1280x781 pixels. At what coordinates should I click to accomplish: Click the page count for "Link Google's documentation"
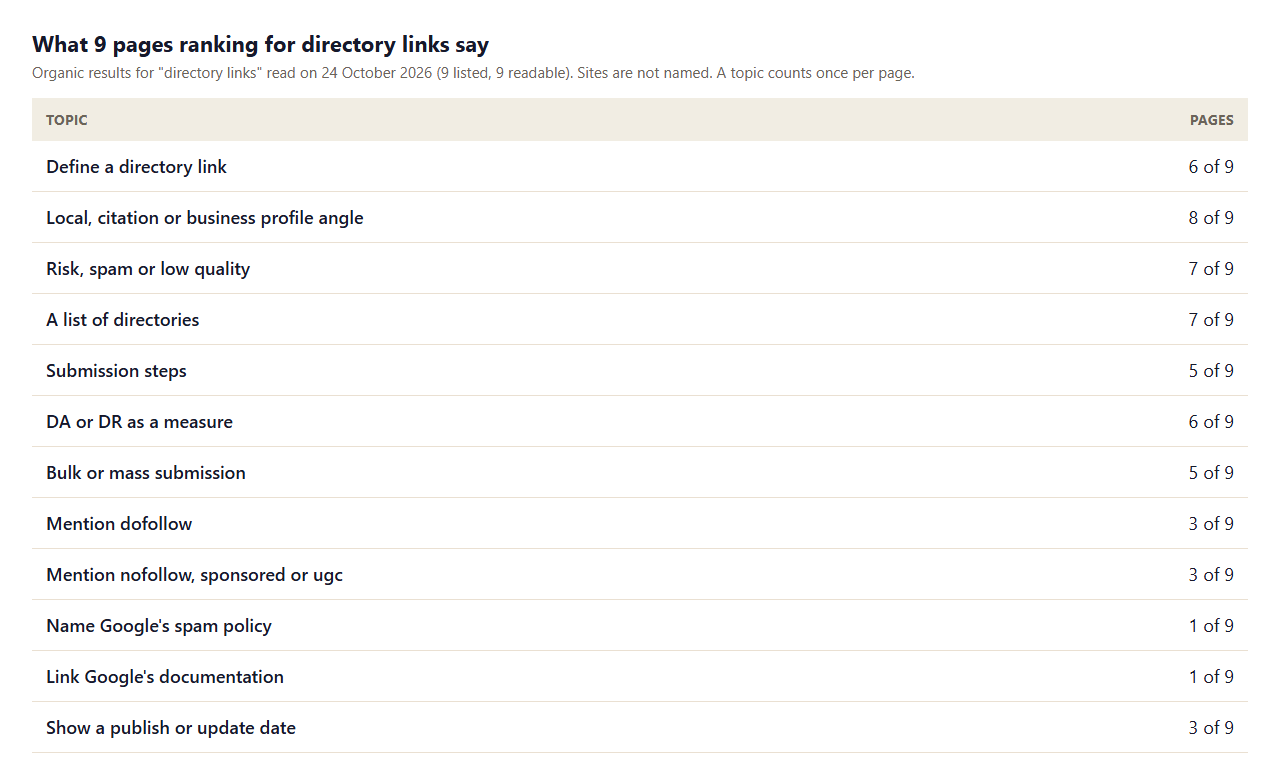click(x=1211, y=677)
